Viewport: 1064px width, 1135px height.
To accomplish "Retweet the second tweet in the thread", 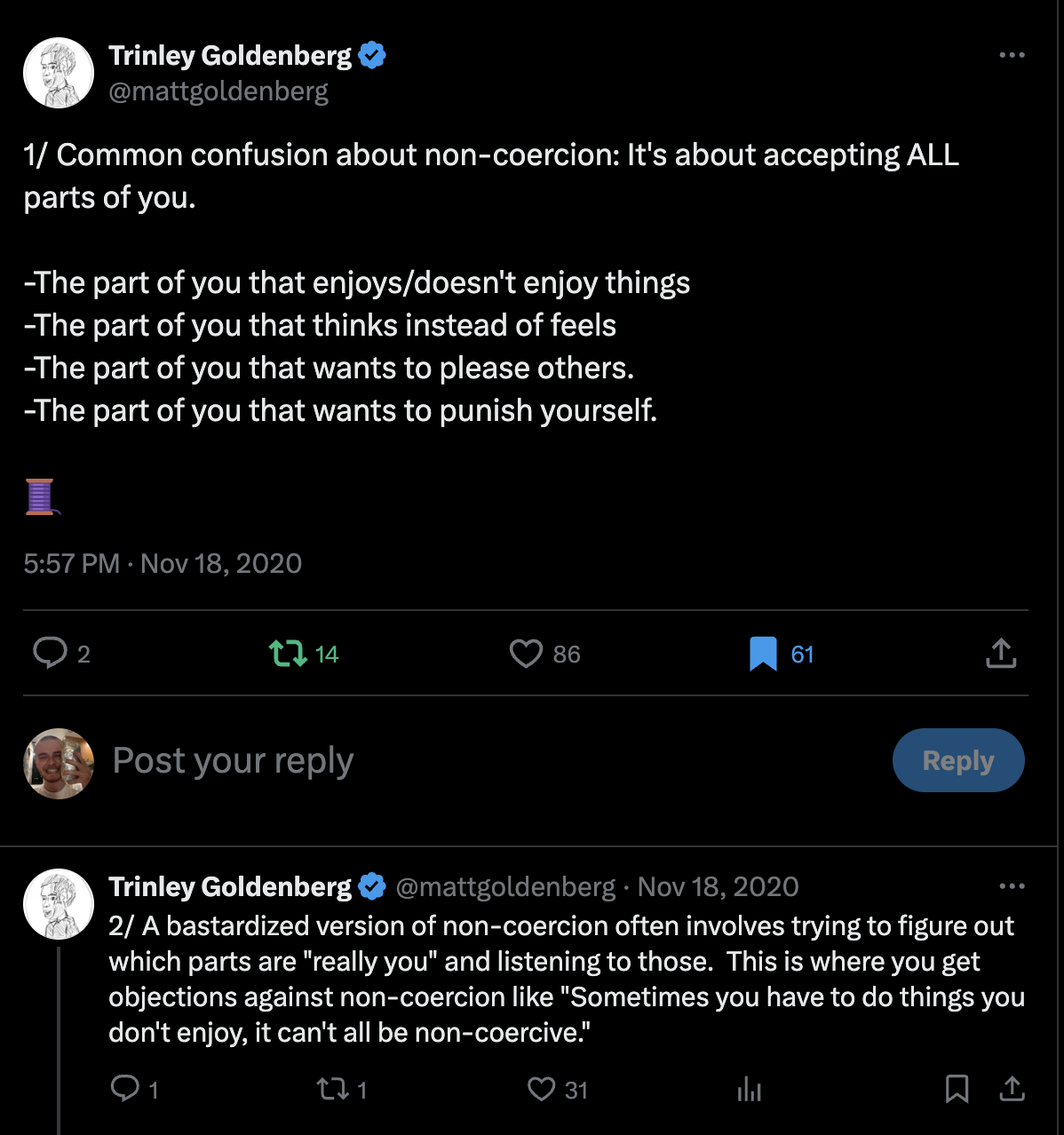I will pos(332,1090).
